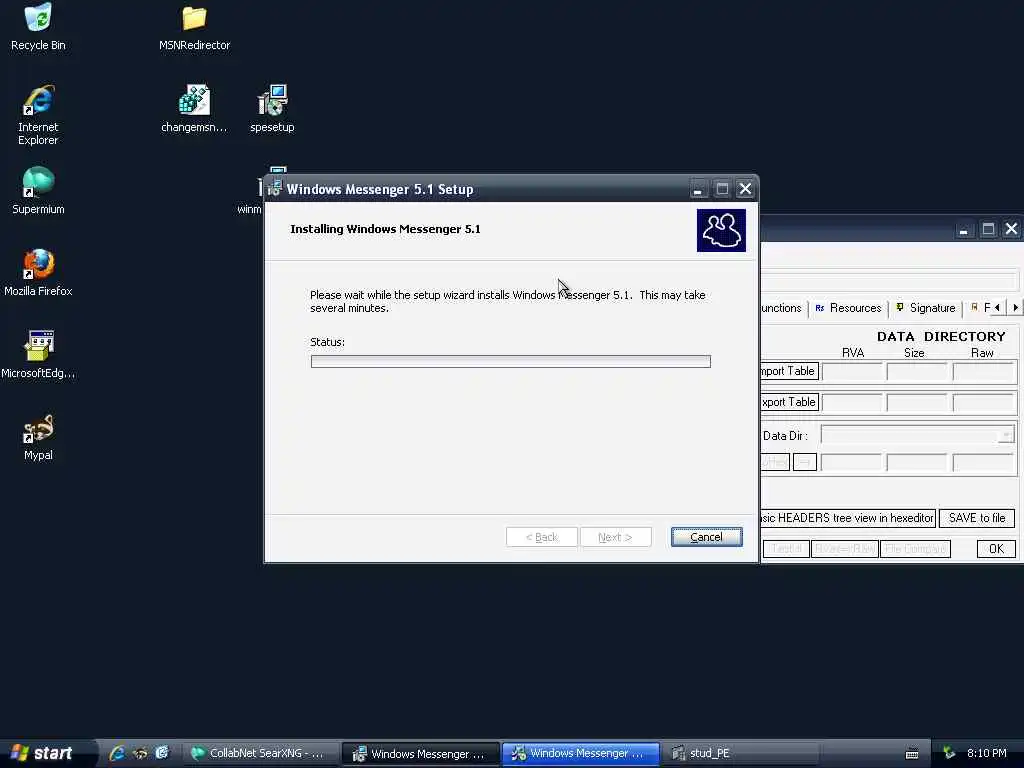
Task: Click the Import Table button in stud_PE
Action: tap(790, 371)
